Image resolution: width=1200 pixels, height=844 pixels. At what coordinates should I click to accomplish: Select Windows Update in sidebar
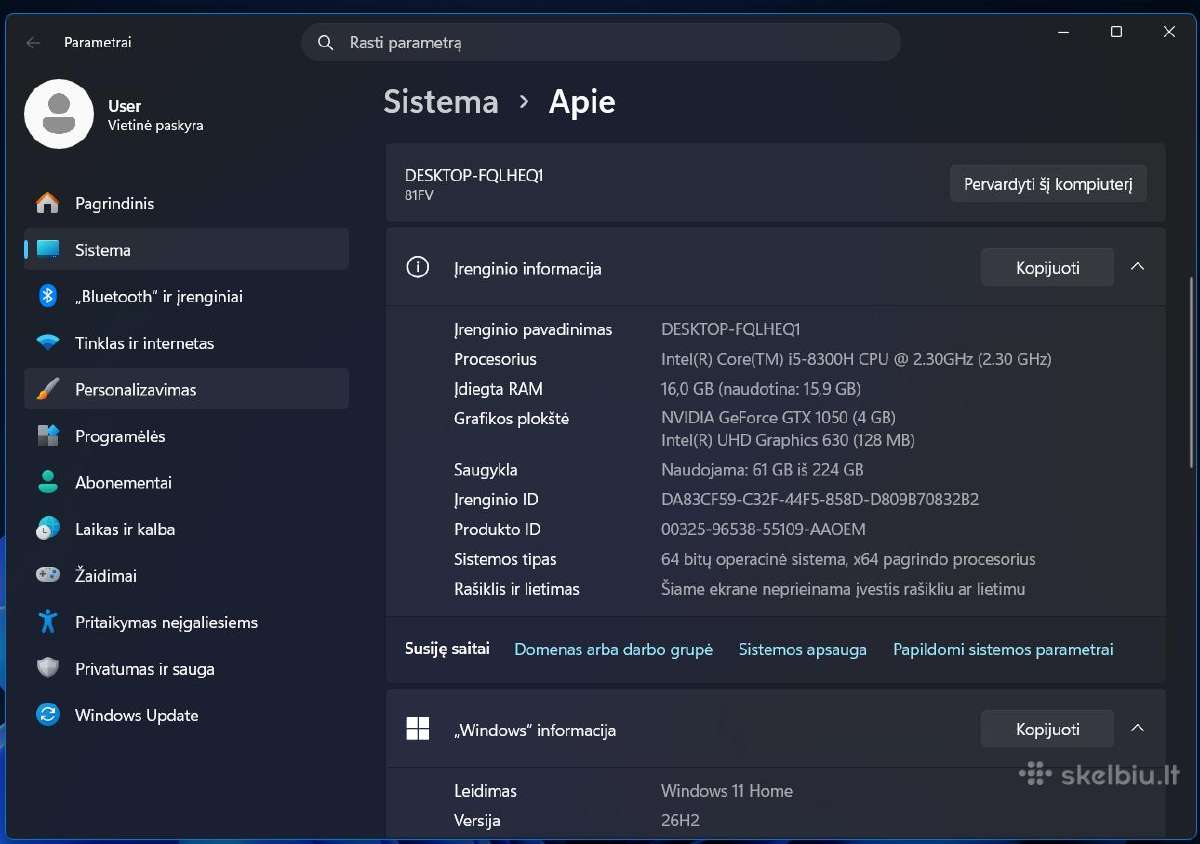tap(186, 715)
